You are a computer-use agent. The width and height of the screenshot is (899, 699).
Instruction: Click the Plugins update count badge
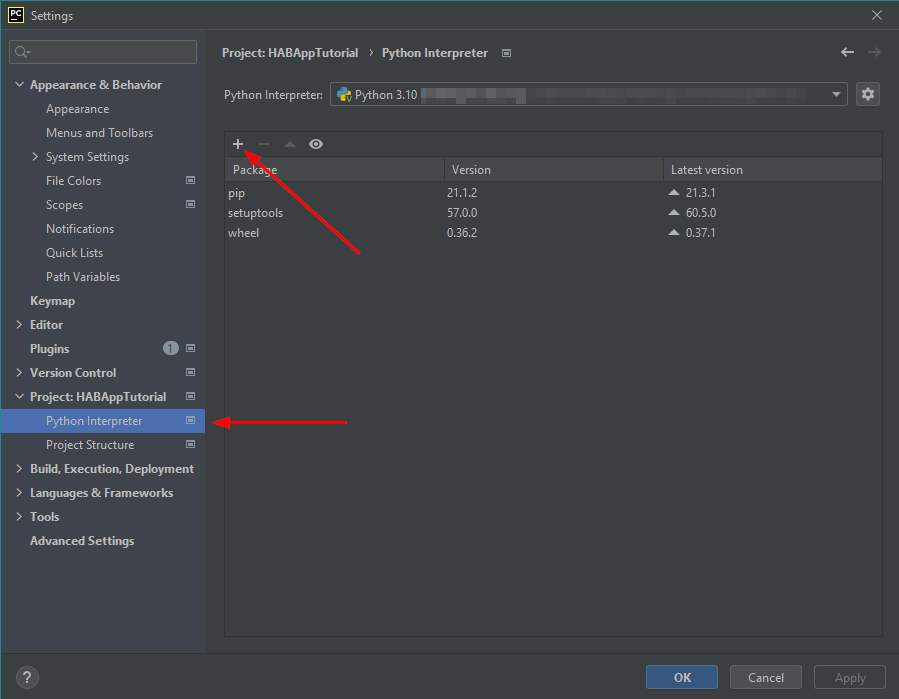170,348
